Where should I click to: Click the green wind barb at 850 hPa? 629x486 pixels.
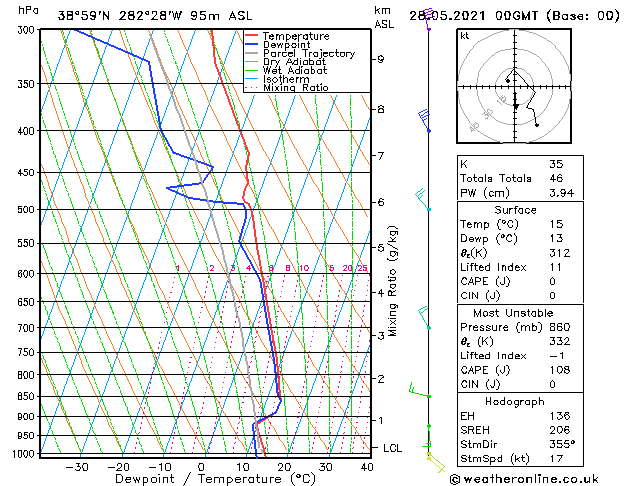[x=420, y=391]
